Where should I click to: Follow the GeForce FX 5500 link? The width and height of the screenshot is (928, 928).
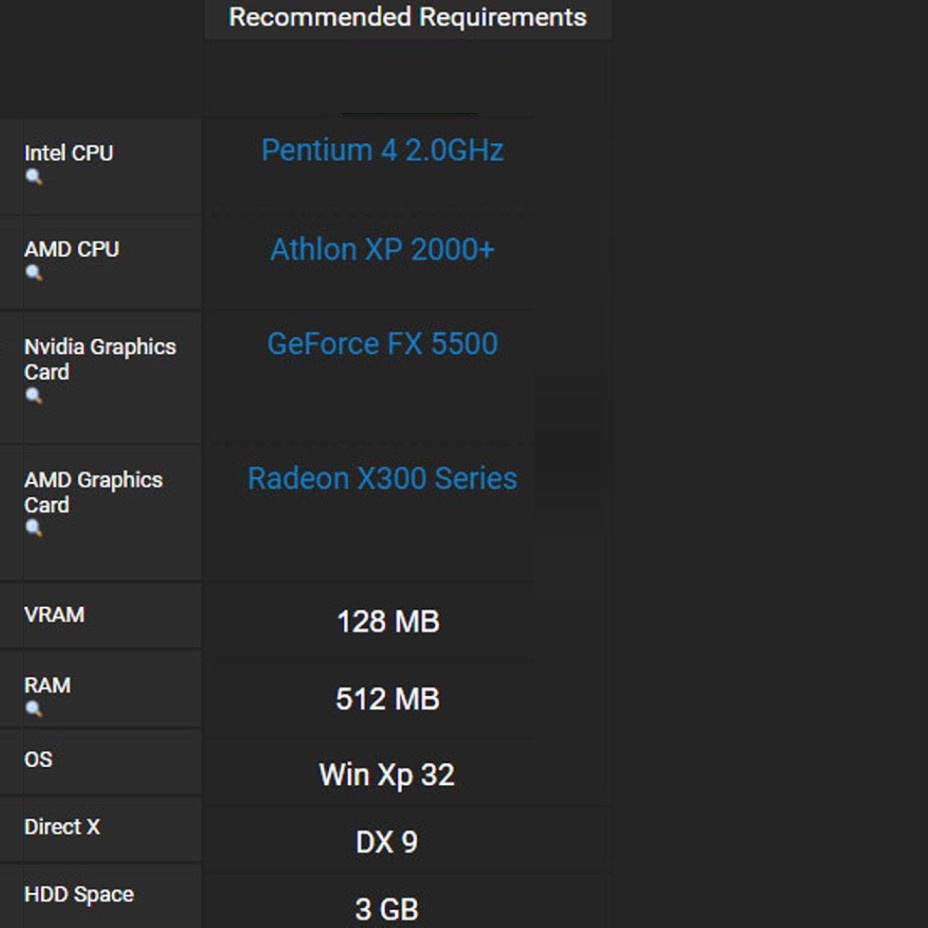[x=382, y=344]
